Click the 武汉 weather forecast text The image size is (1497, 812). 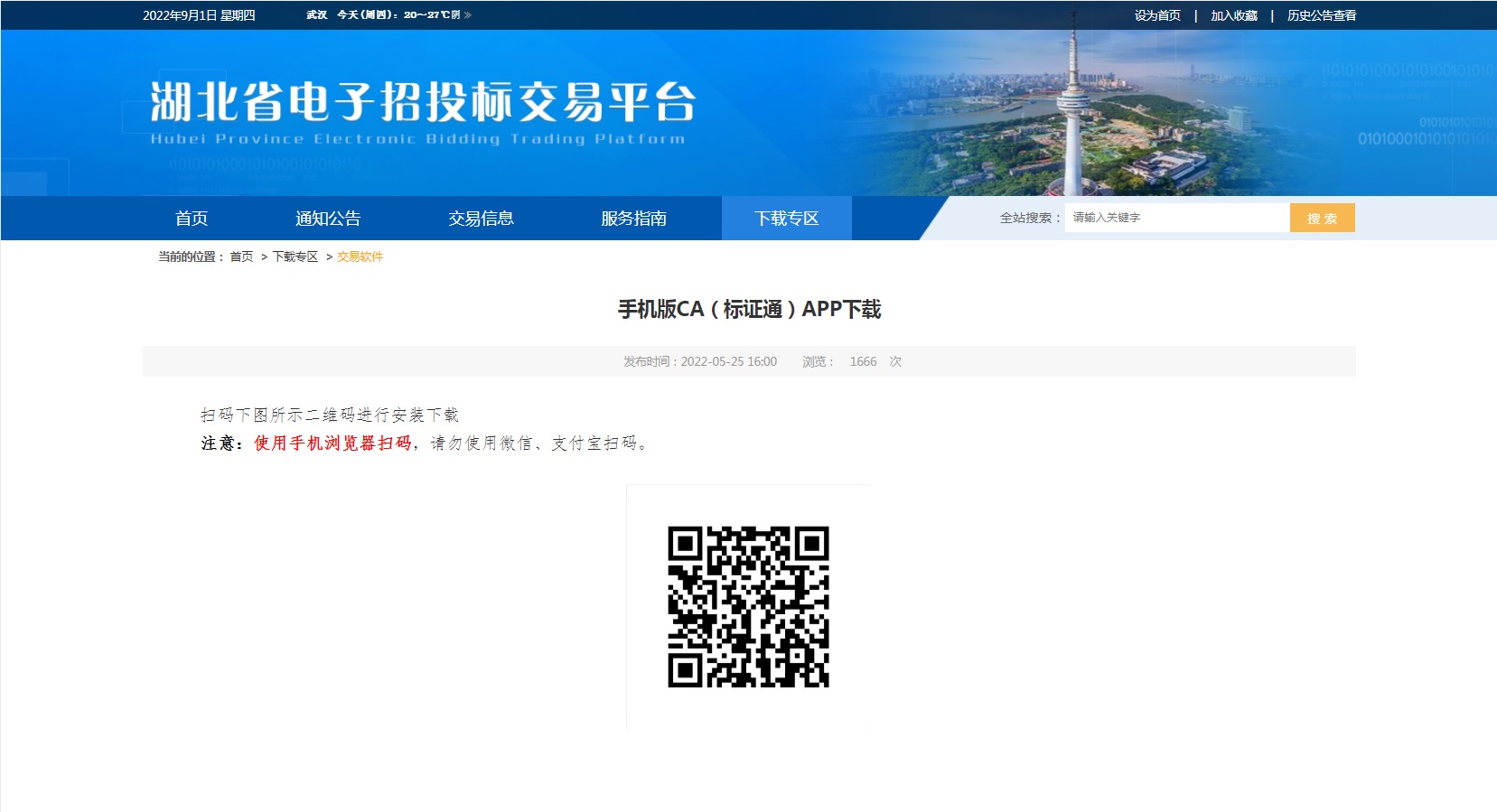388,15
